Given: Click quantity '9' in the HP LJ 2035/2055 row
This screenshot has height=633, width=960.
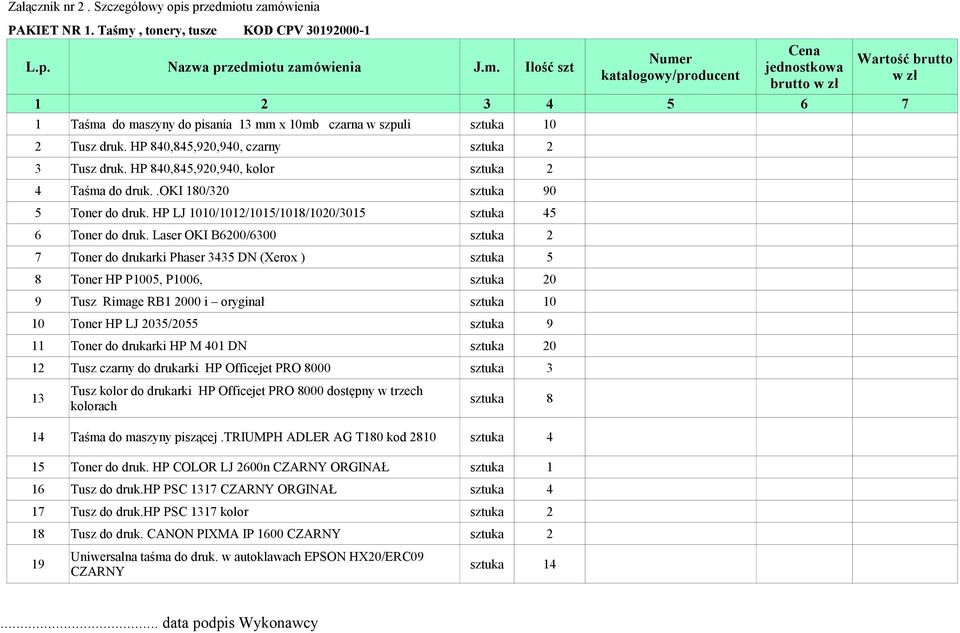Looking at the screenshot, I should click(x=549, y=324).
